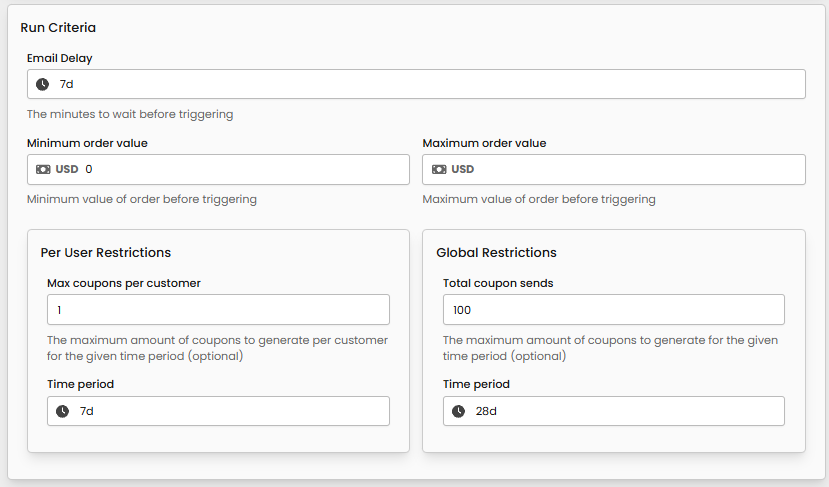
Task: Click clock icon in Global Restrictions Time period
Action: click(x=458, y=411)
